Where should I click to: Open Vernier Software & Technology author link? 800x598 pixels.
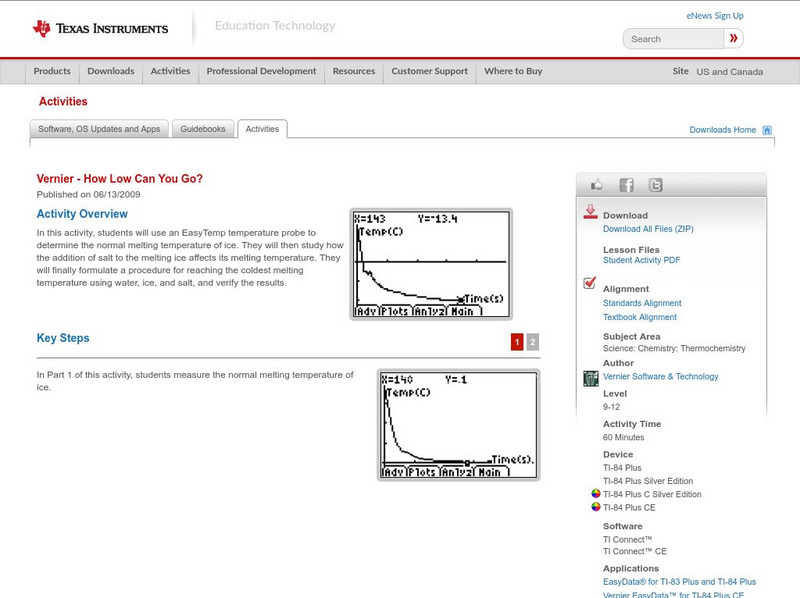(660, 377)
